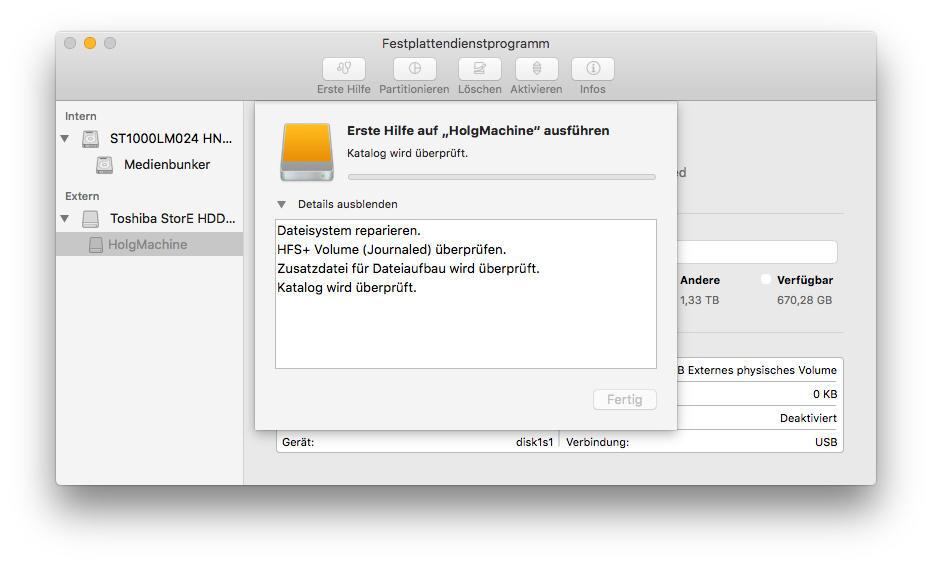Click the 'Dateisystem reparieren.' log line
This screenshot has height=565, width=932.
[349, 231]
